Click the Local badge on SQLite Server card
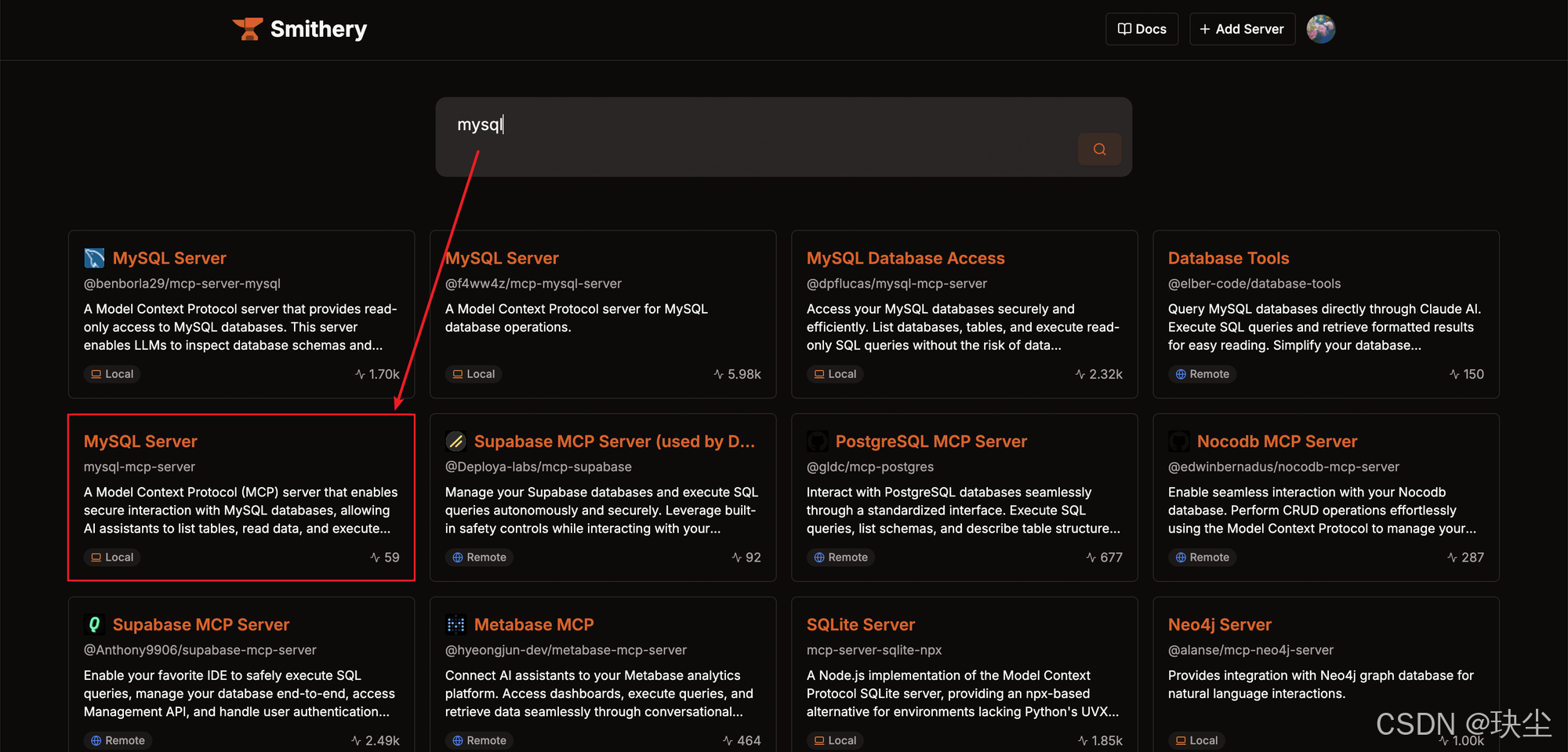The image size is (1568, 752). pyautogui.click(x=835, y=740)
